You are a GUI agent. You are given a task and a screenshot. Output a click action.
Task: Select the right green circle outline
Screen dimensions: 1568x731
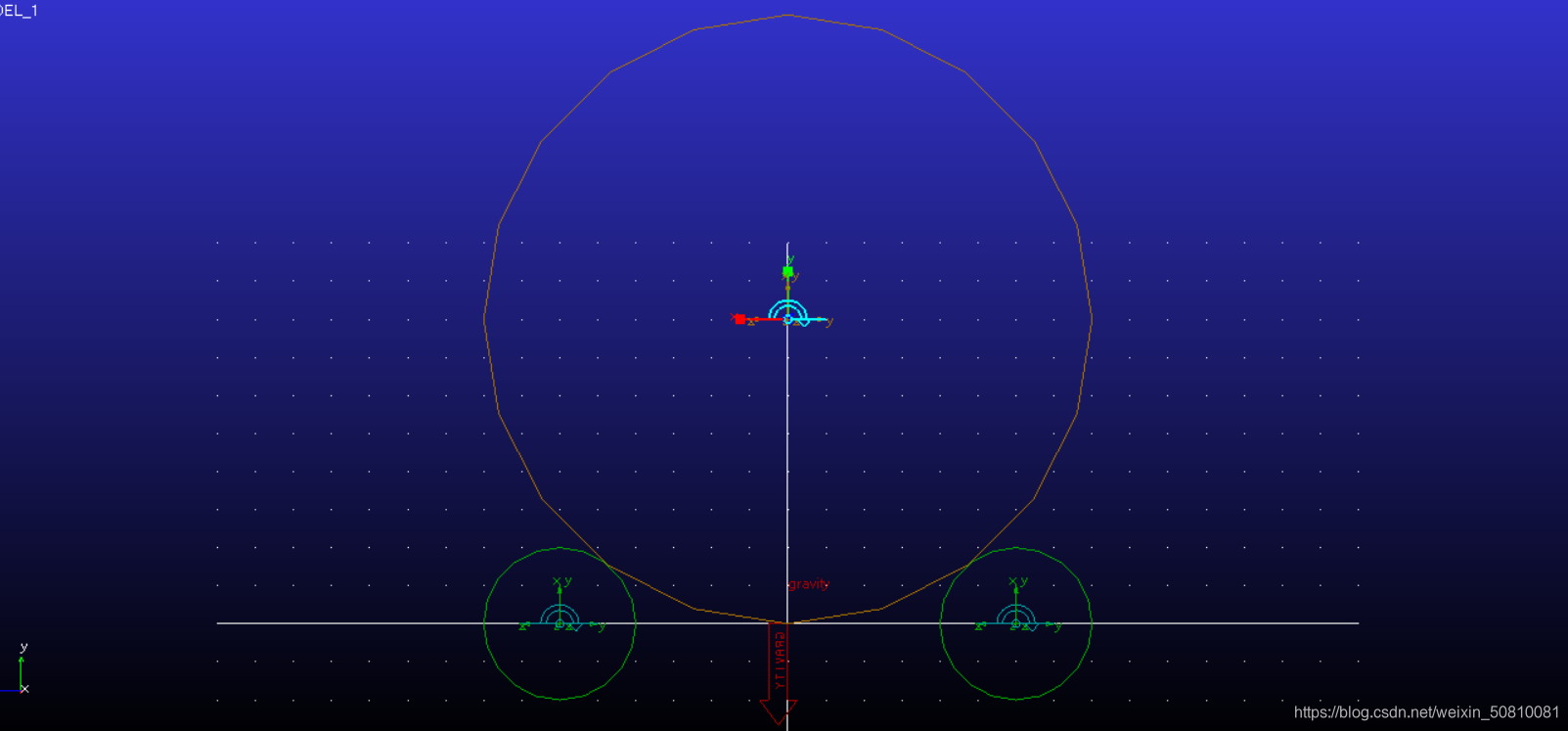tap(1091, 623)
